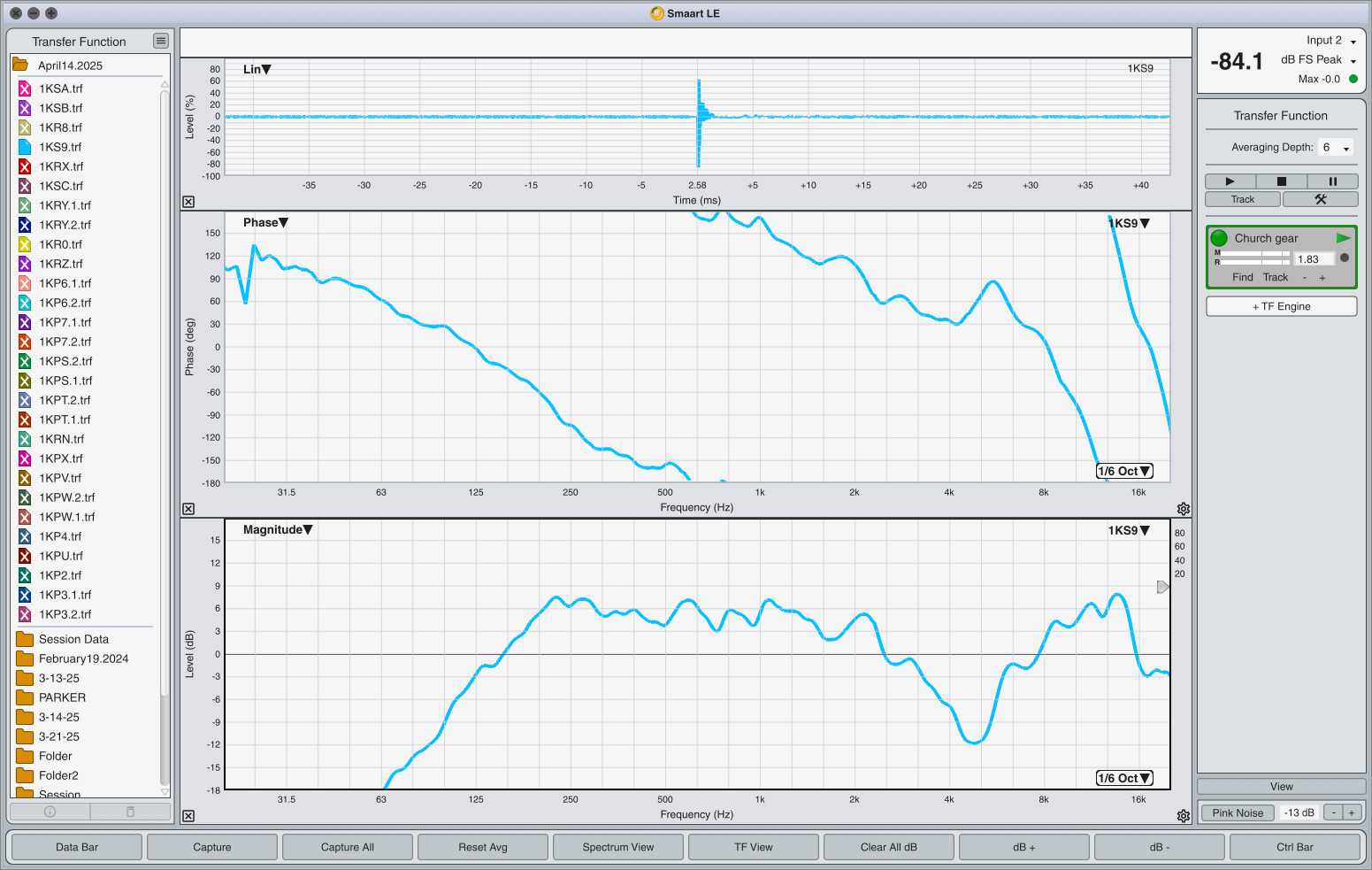The image size is (1372, 870).
Task: Toggle visibility of the 1KP6.1.trf trace
Action: [x=25, y=283]
